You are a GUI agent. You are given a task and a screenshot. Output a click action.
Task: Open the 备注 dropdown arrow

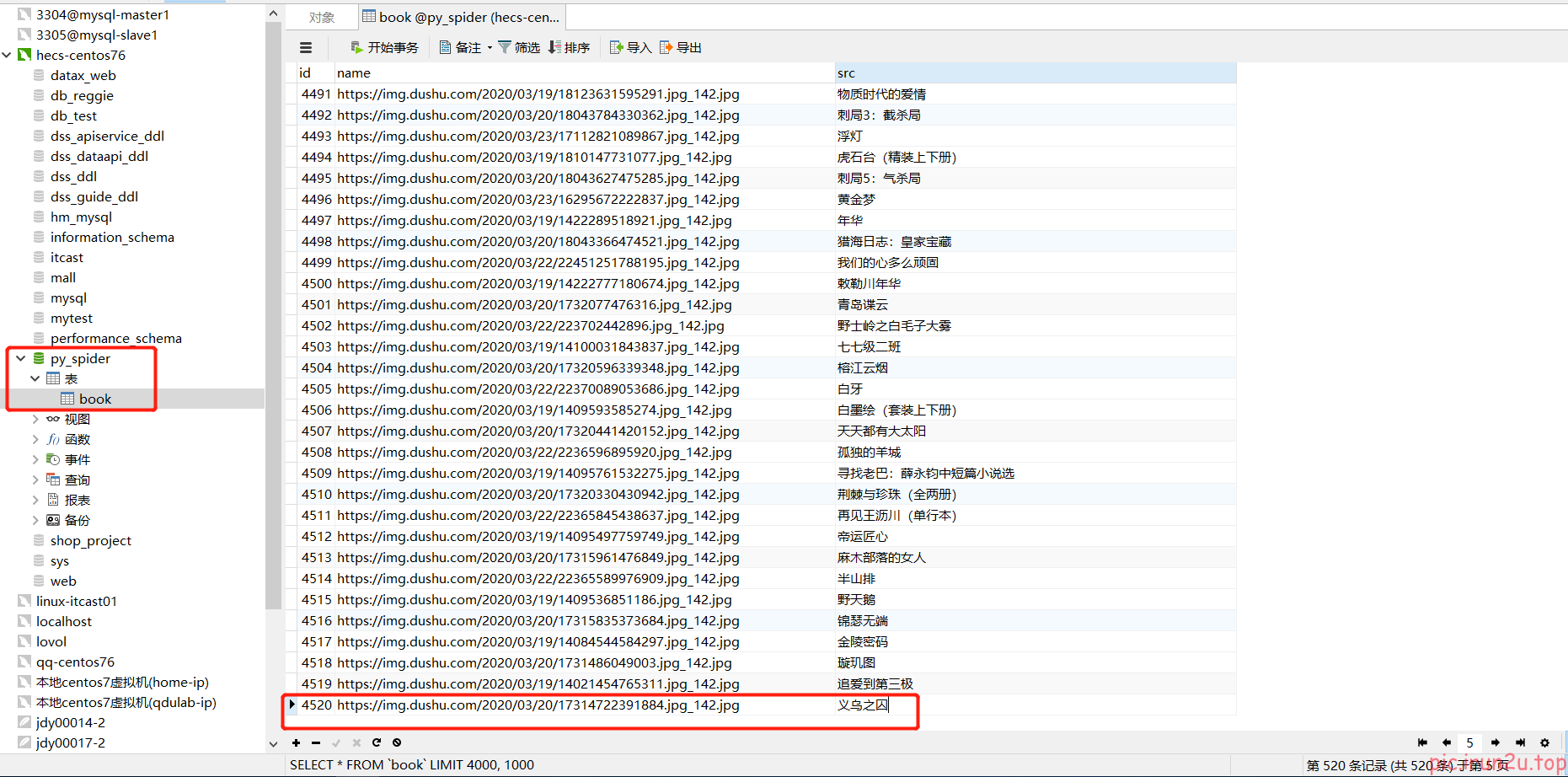(490, 48)
